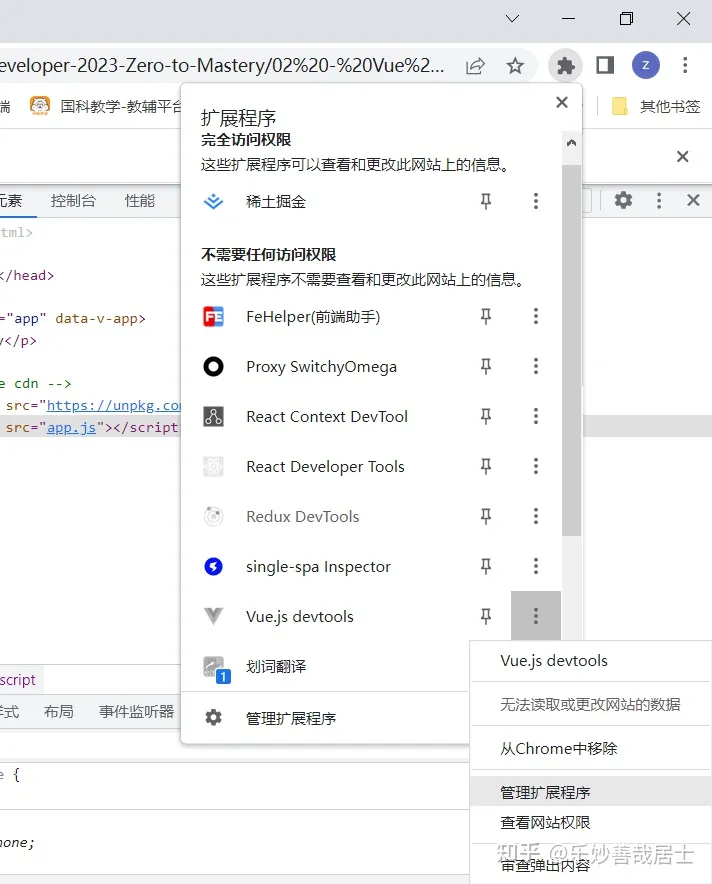The image size is (712, 884).
Task: Click the share page icon in address bar
Action: tap(475, 65)
